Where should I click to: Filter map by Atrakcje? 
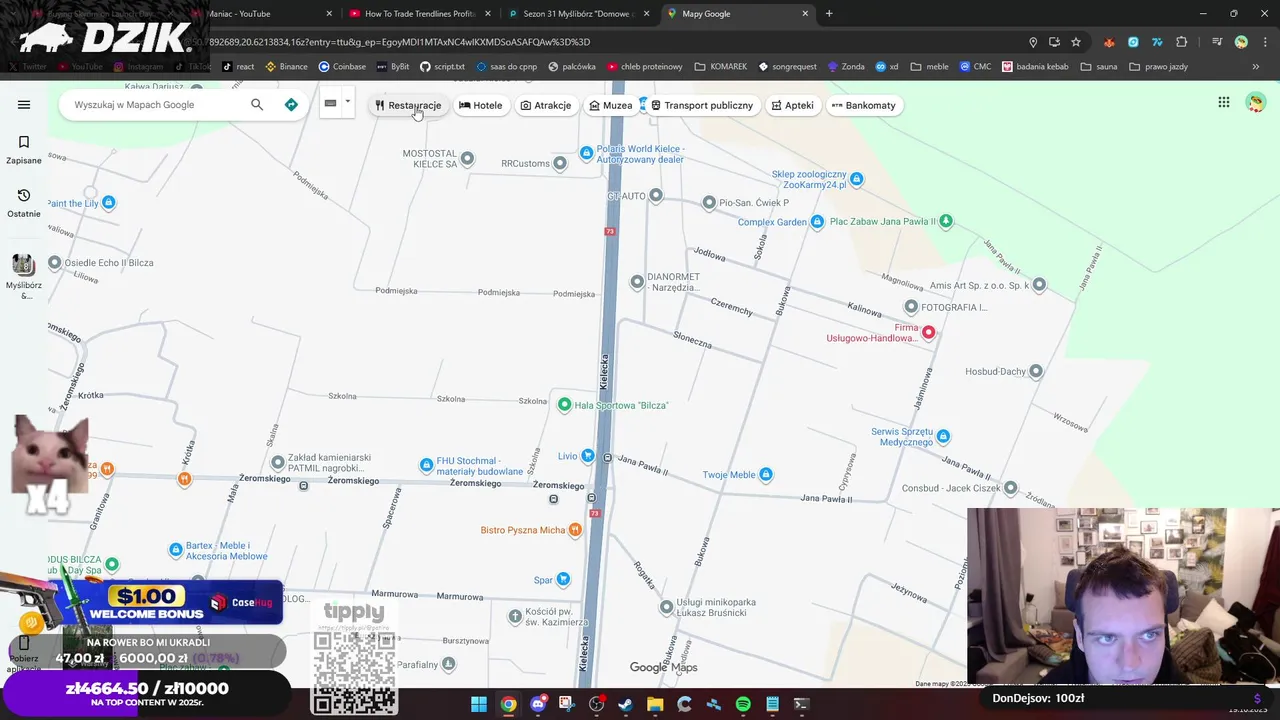546,105
